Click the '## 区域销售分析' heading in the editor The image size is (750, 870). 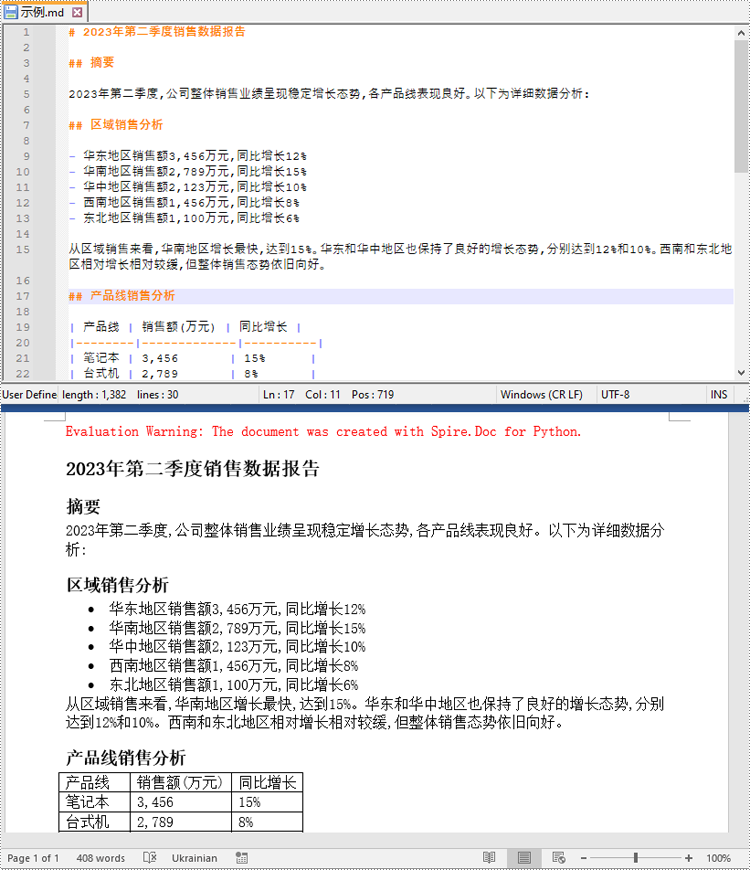(116, 125)
